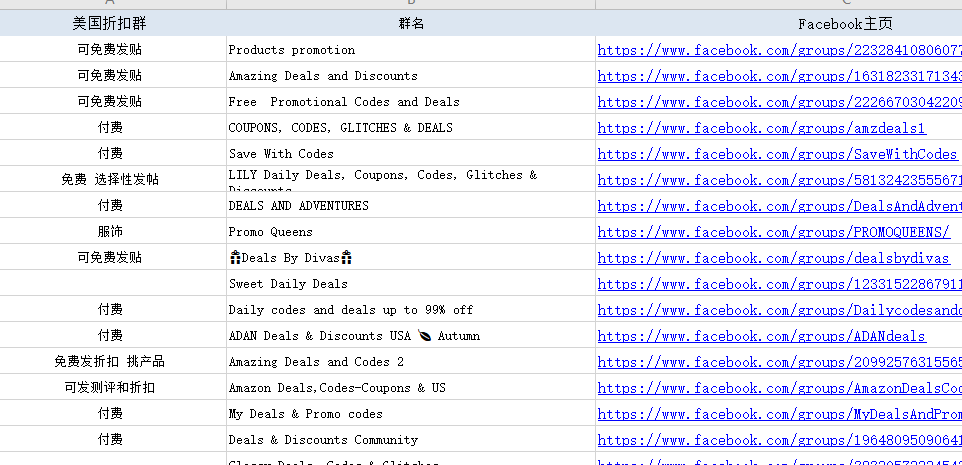The height and width of the screenshot is (465, 962).
Task: Select cell 'Deals & Discounts Community'
Action: point(411,439)
